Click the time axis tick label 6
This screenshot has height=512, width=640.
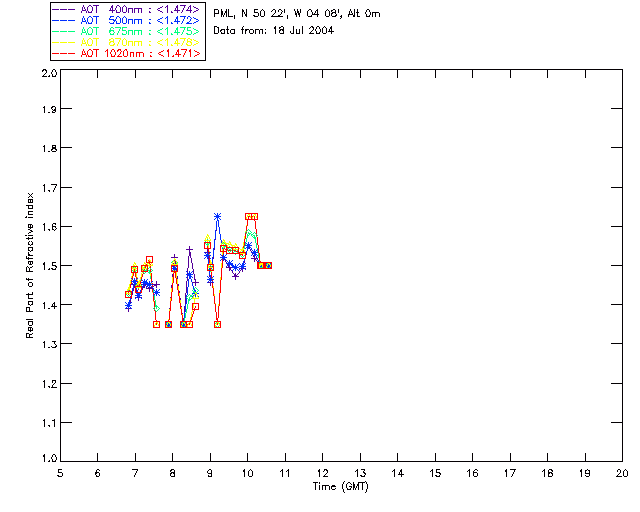[x=97, y=473]
